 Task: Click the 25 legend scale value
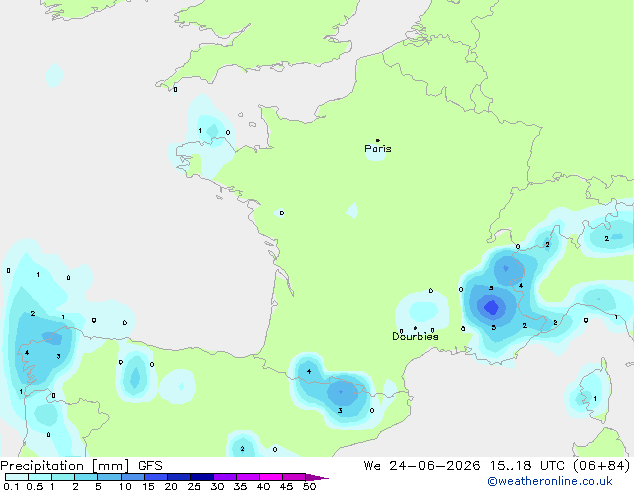194,486
